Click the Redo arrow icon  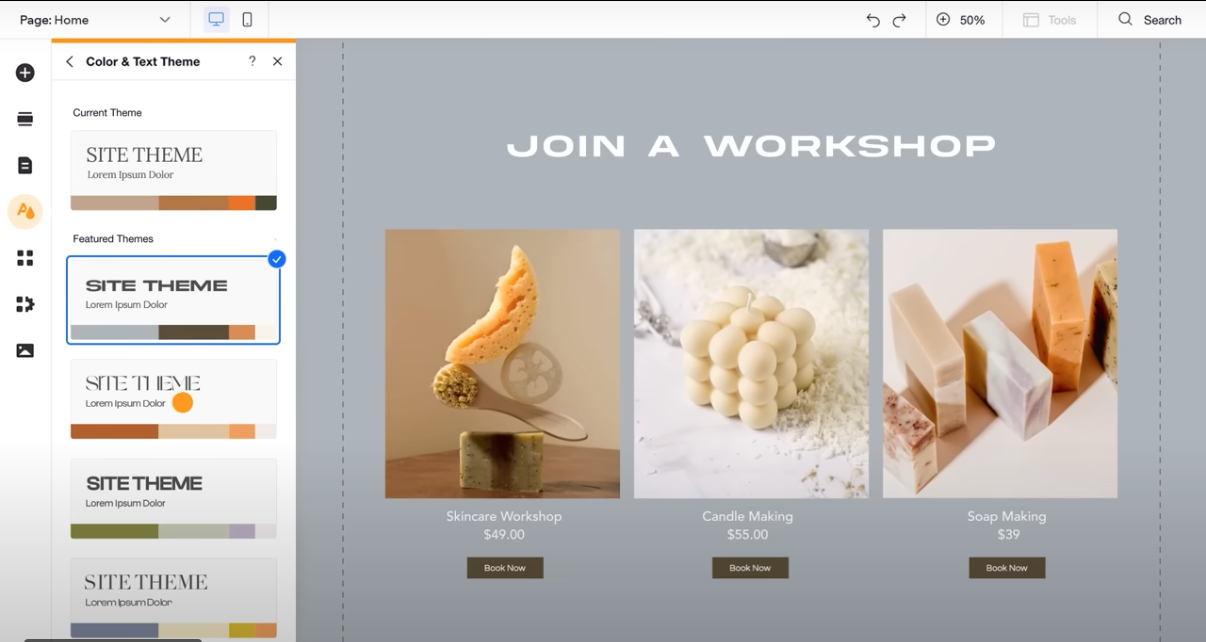[901, 20]
